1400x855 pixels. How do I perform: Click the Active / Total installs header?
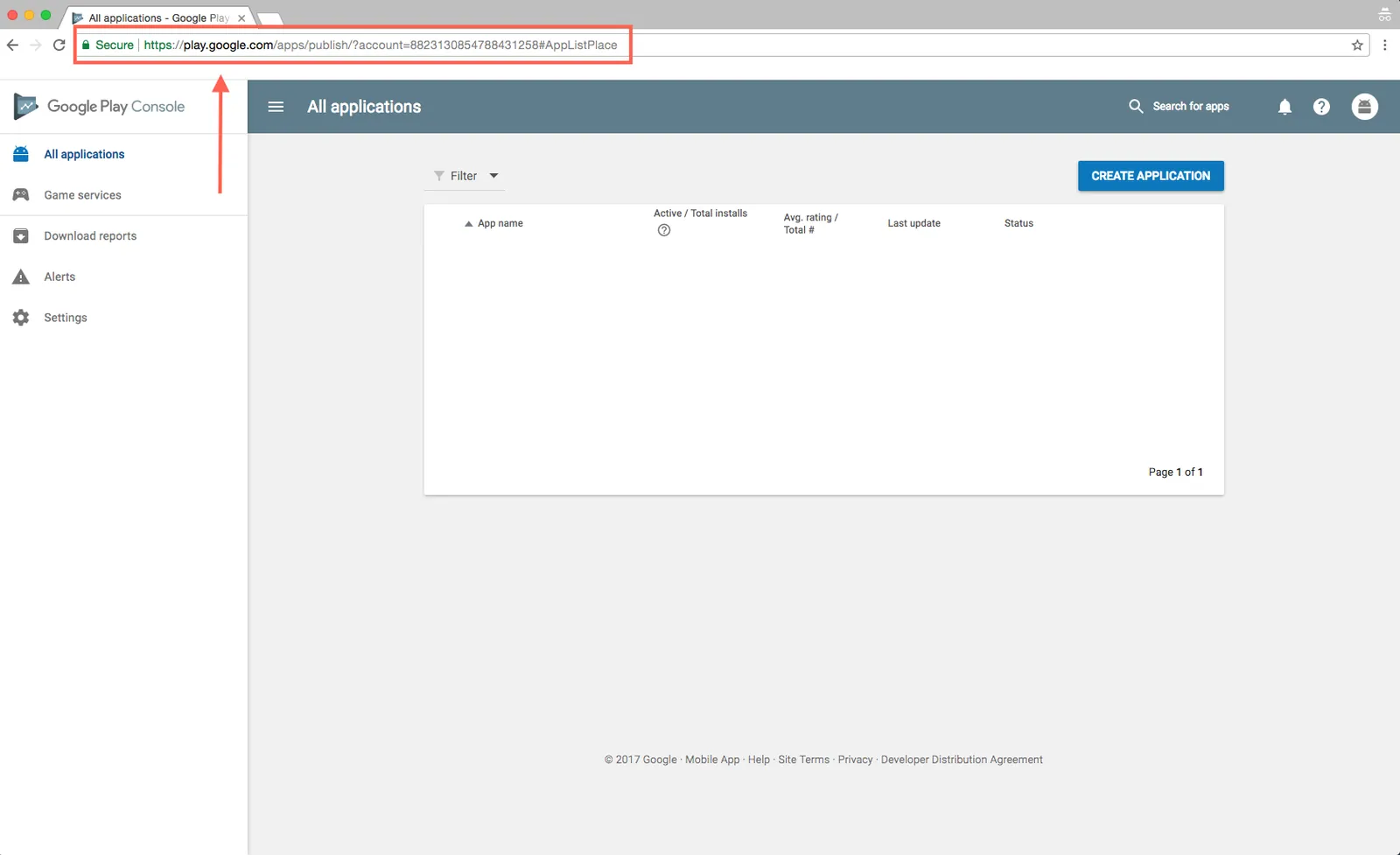(700, 214)
